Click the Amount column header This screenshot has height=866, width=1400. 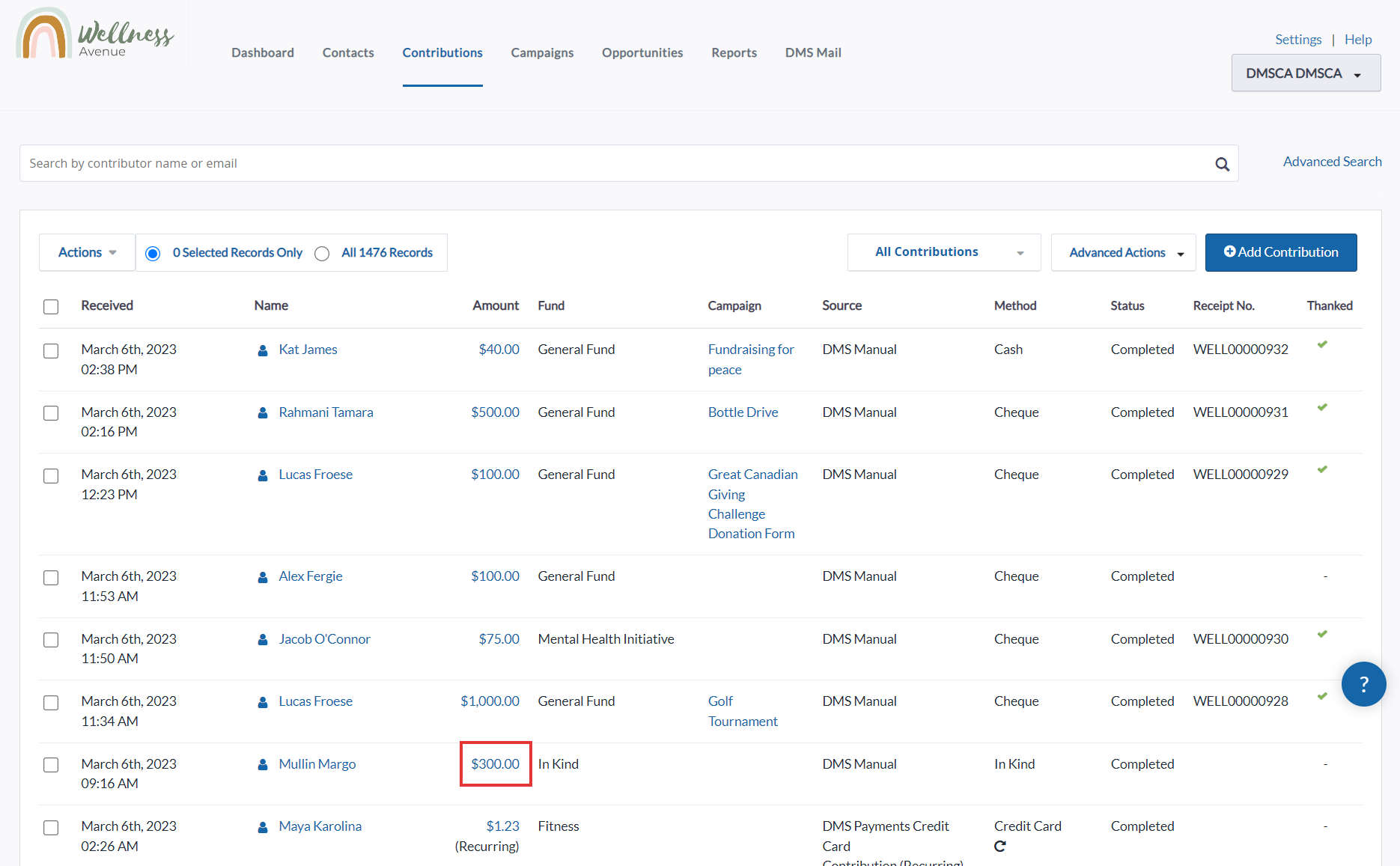tap(496, 305)
